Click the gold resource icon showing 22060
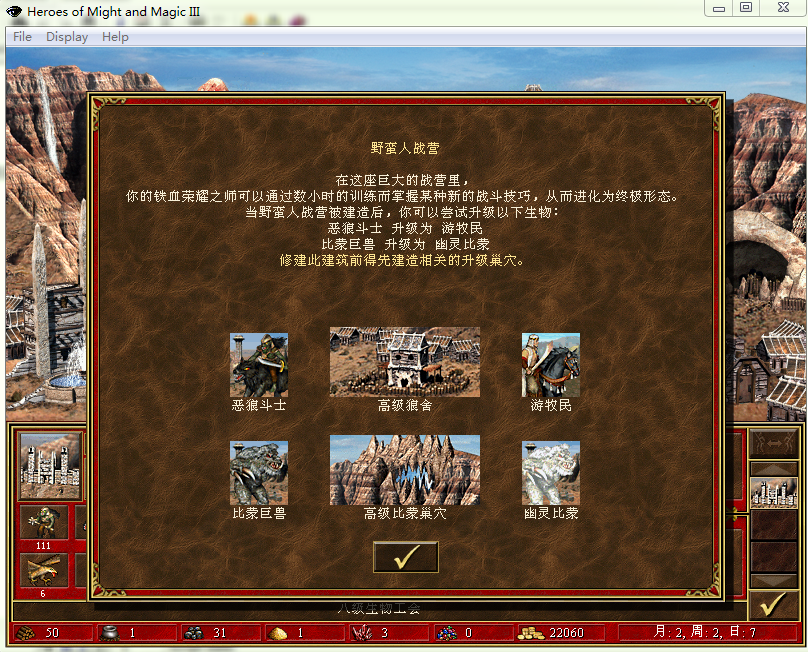The height and width of the screenshot is (652, 808). pos(531,633)
